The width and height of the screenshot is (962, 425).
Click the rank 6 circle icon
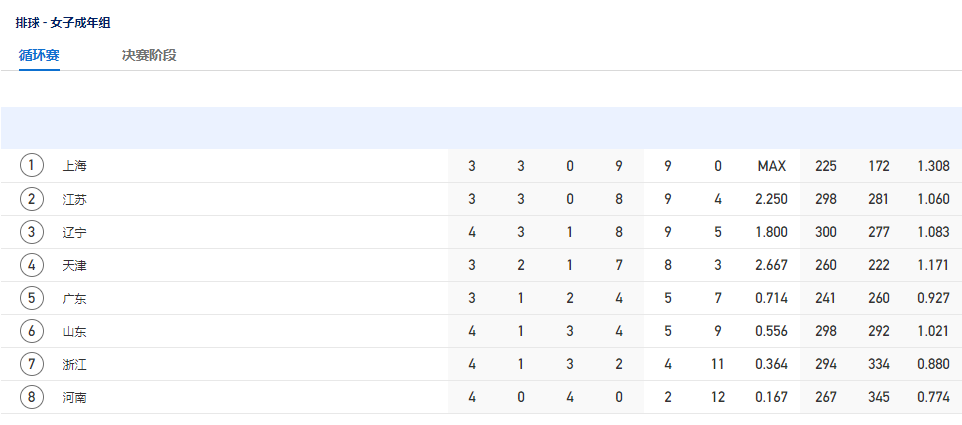tap(32, 331)
